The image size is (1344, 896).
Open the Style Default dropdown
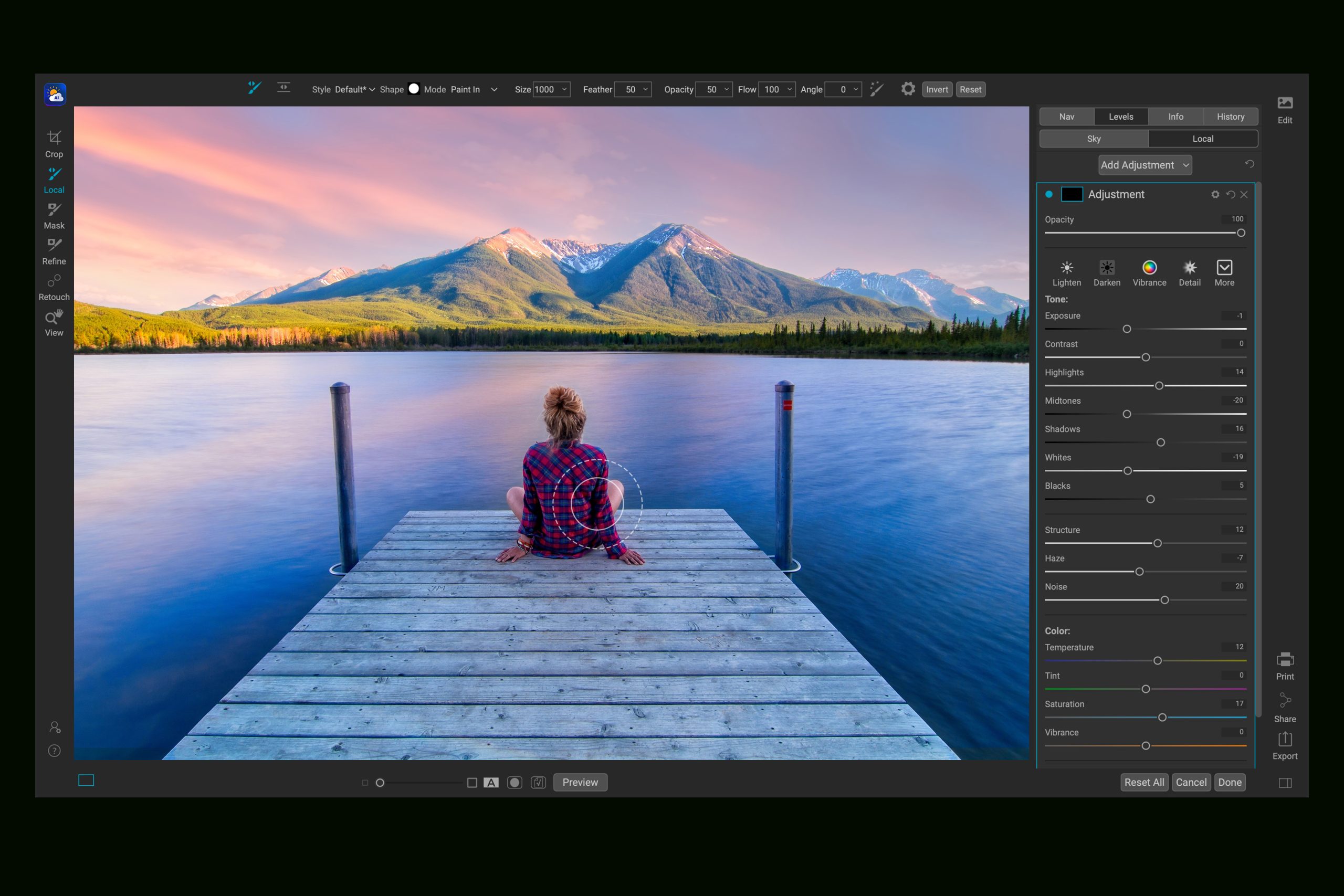tap(354, 90)
